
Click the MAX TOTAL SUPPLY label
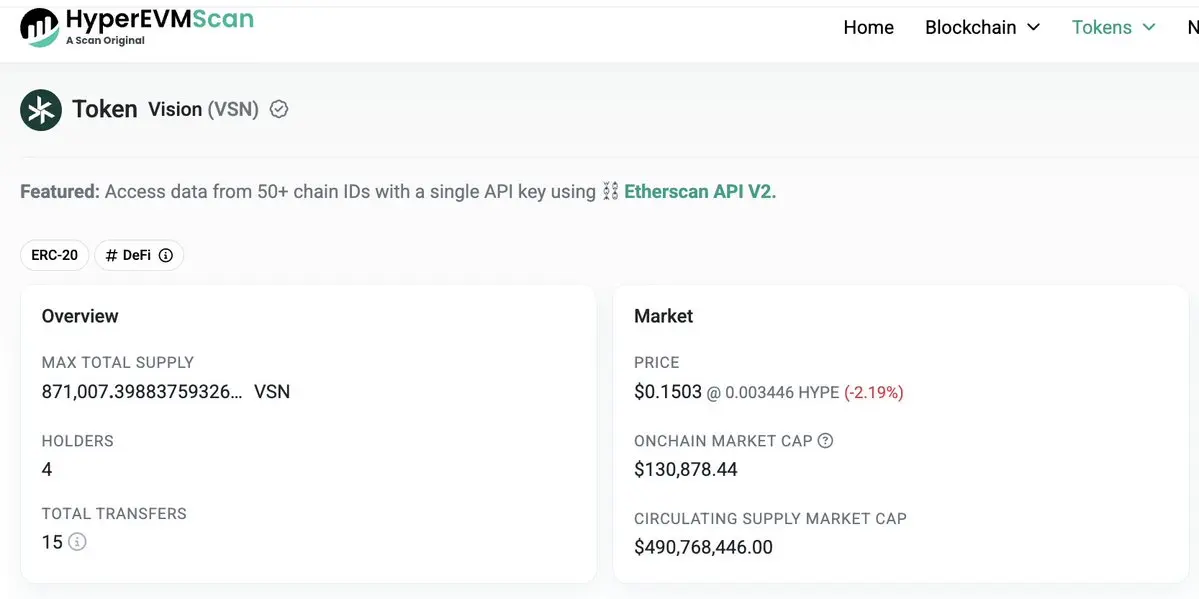(x=118, y=363)
